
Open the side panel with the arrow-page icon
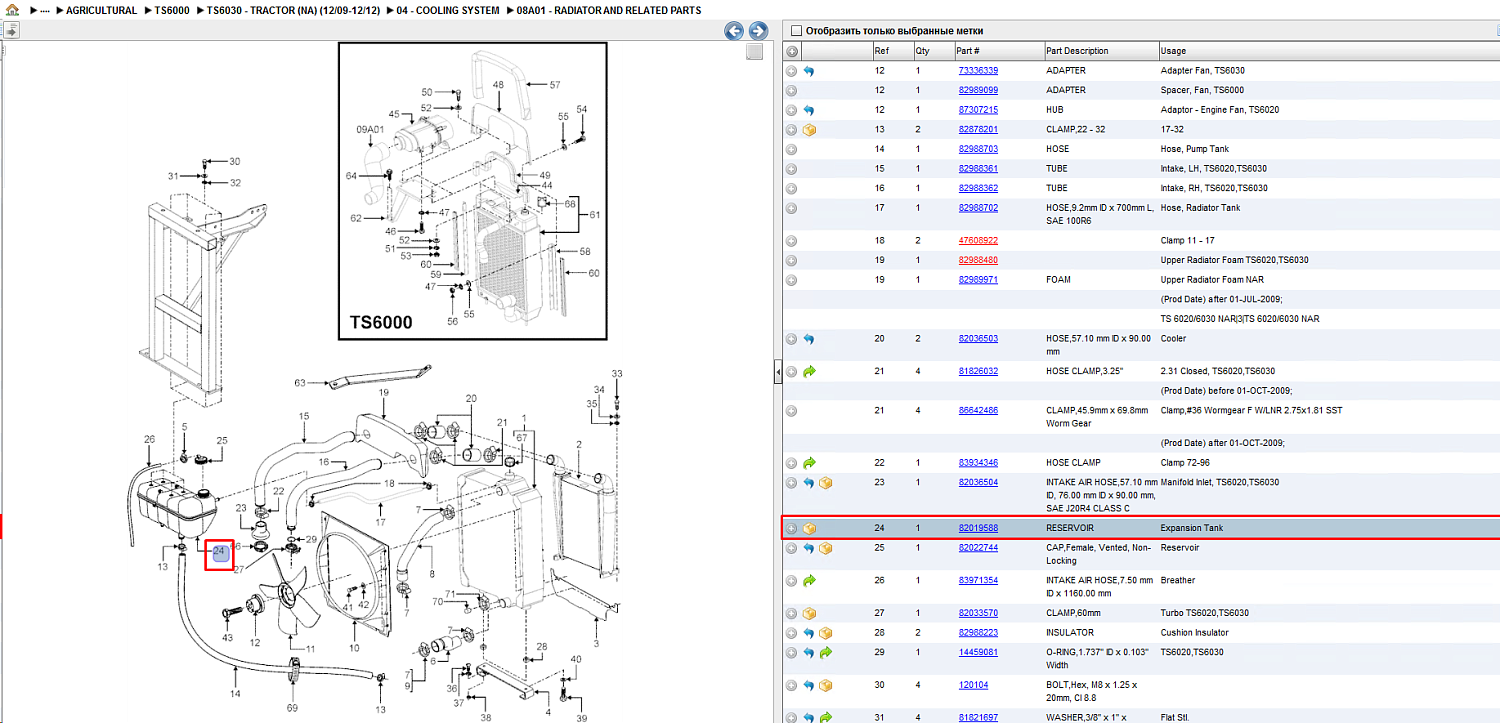coord(12,31)
